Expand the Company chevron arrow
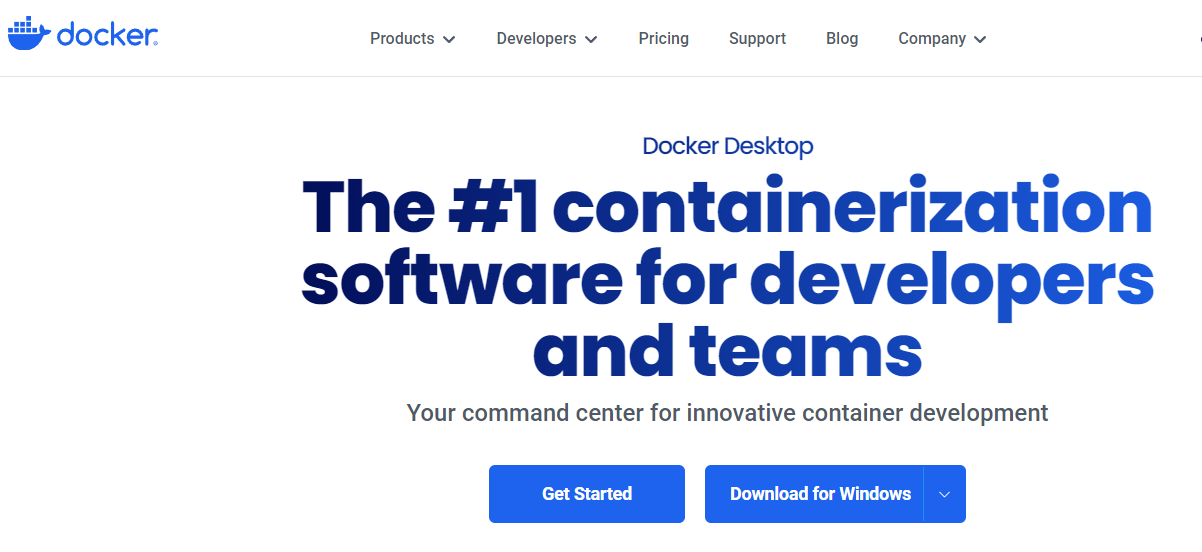Viewport: 1202px width, 552px height. 980,40
